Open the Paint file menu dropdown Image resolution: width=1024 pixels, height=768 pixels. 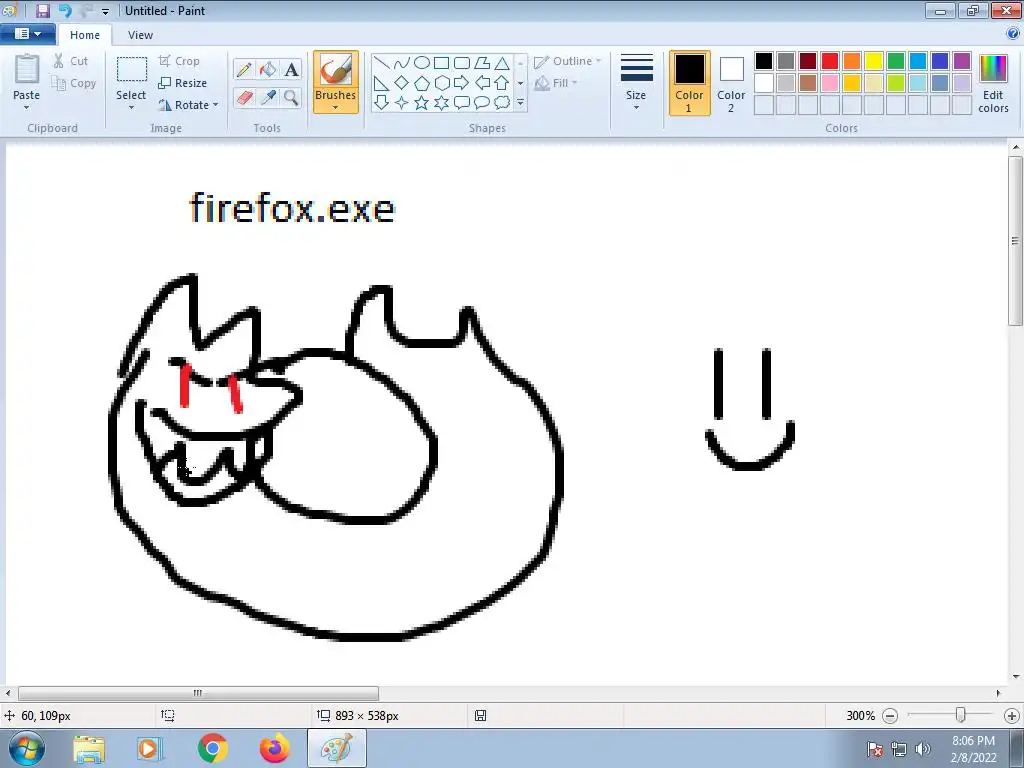coord(27,33)
